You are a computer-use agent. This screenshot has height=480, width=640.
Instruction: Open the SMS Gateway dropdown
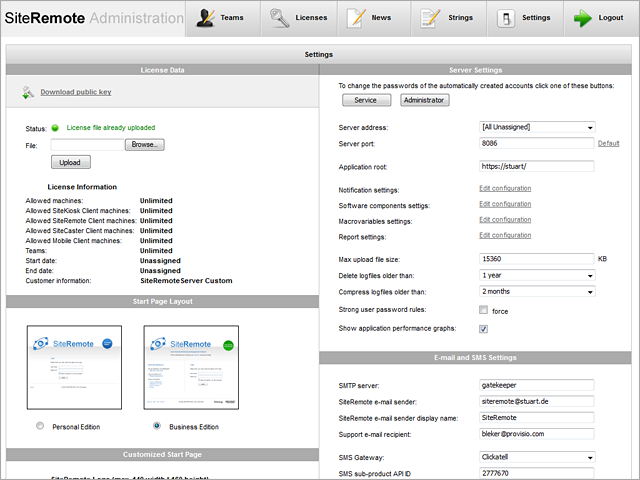click(x=537, y=455)
